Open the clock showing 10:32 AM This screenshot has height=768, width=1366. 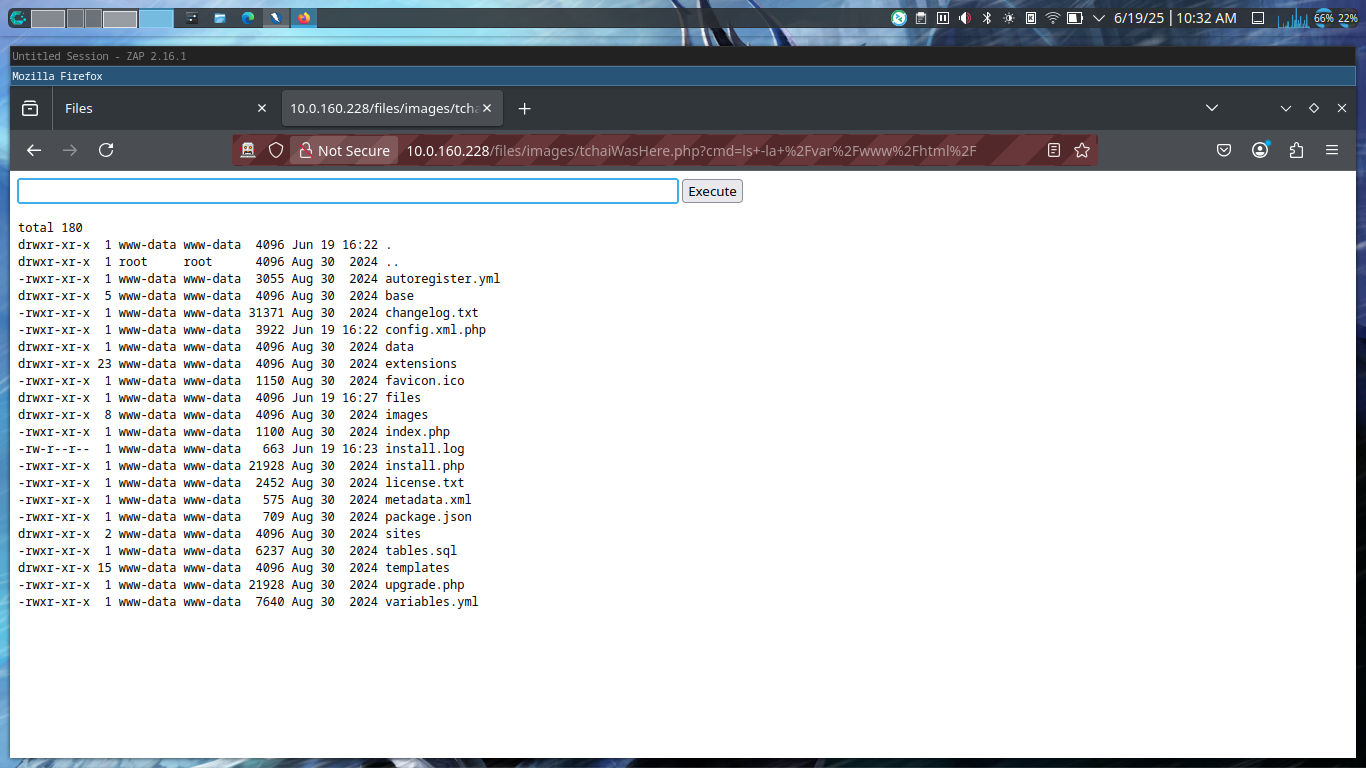pyautogui.click(x=1175, y=18)
